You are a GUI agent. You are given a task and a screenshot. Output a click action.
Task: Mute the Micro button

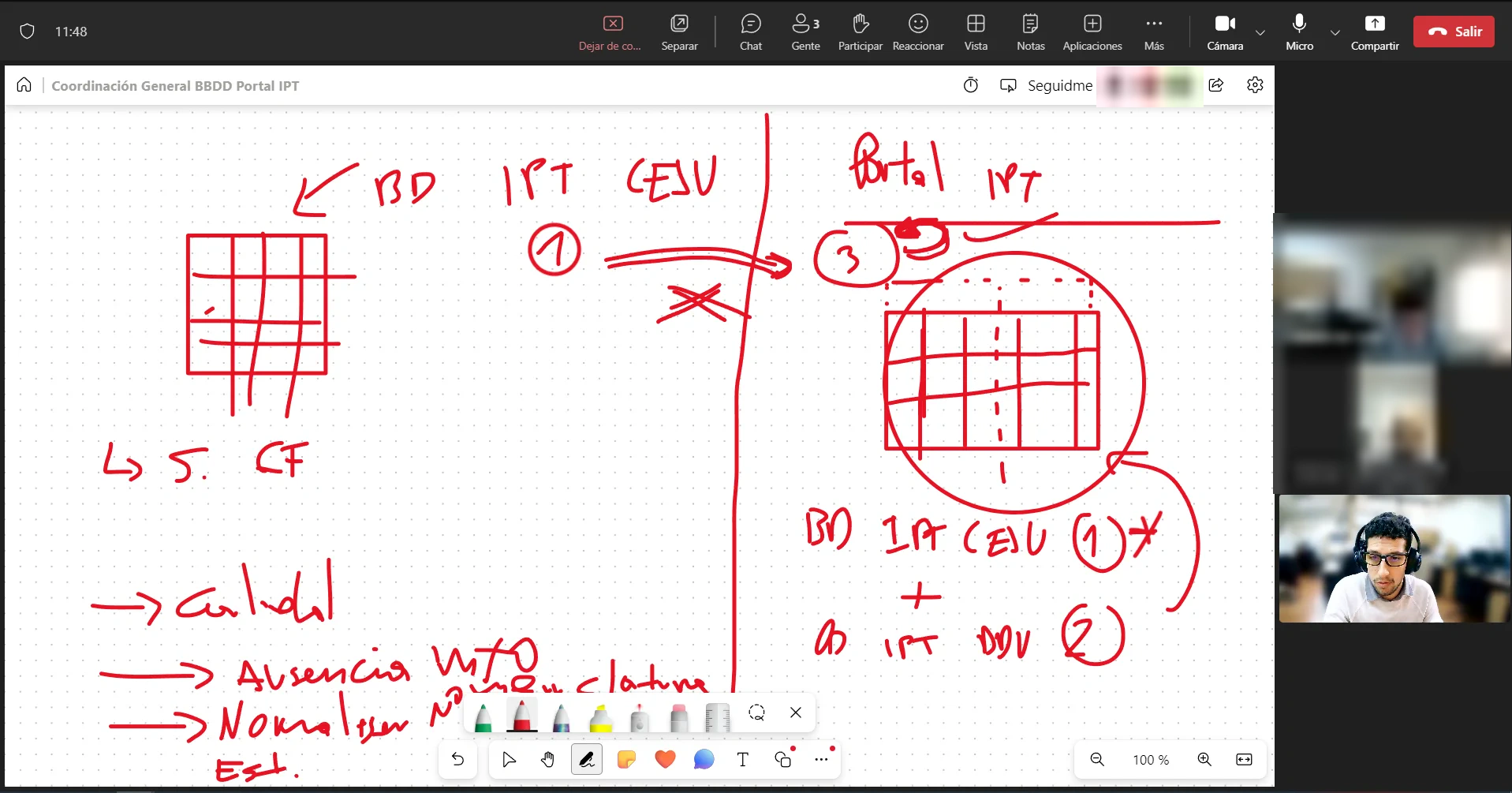[1299, 32]
